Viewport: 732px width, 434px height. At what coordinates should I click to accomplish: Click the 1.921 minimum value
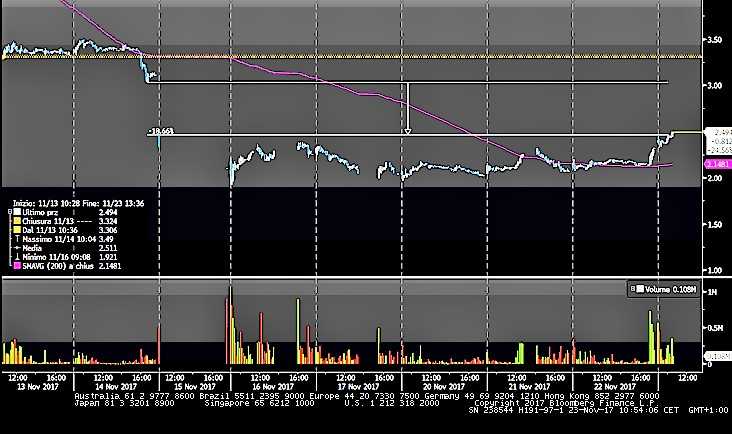tap(108, 257)
